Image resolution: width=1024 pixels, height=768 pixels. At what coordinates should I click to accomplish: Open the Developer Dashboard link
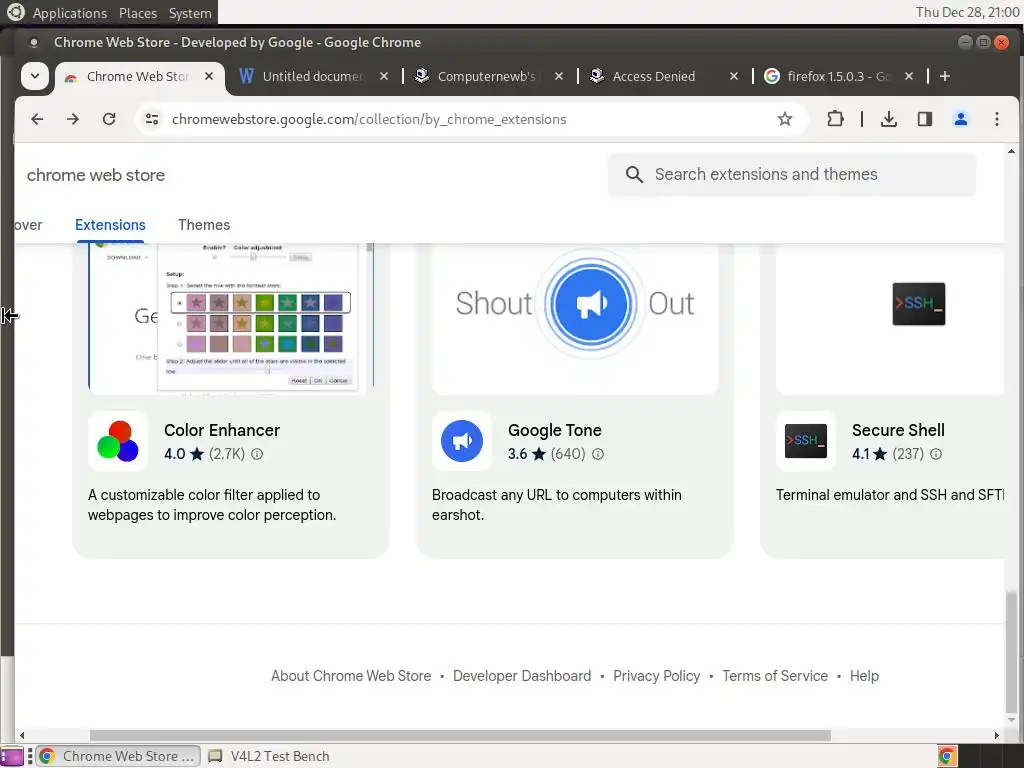coord(522,676)
